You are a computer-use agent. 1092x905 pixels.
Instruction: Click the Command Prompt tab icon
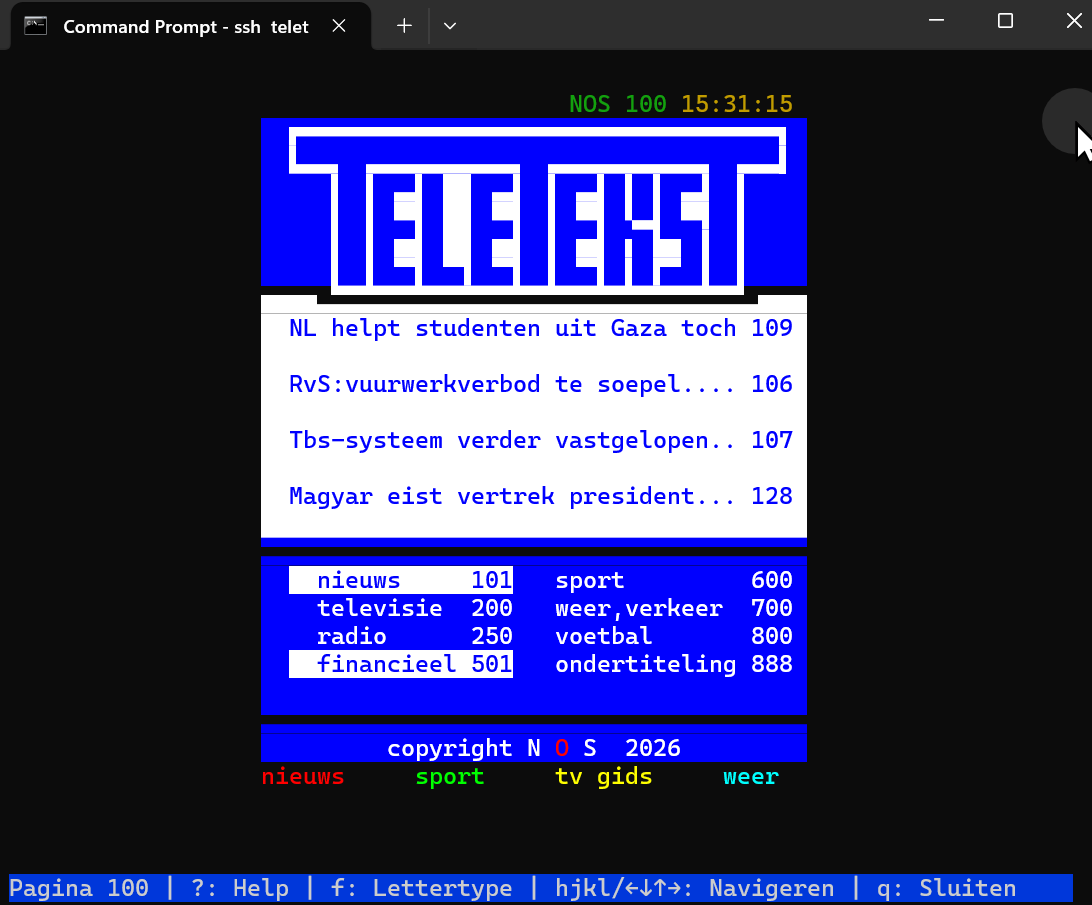35,26
